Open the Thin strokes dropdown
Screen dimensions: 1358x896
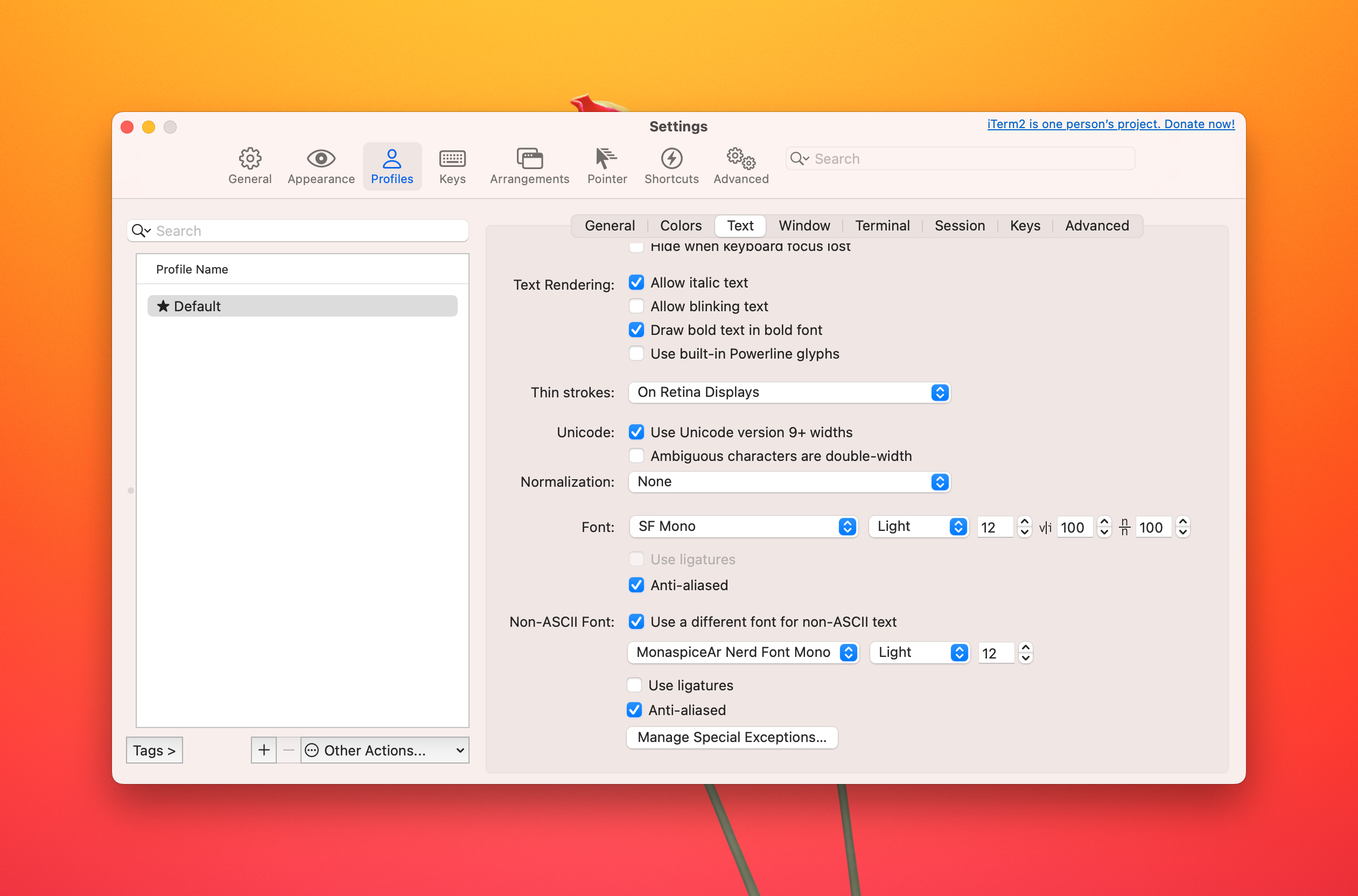pos(789,392)
